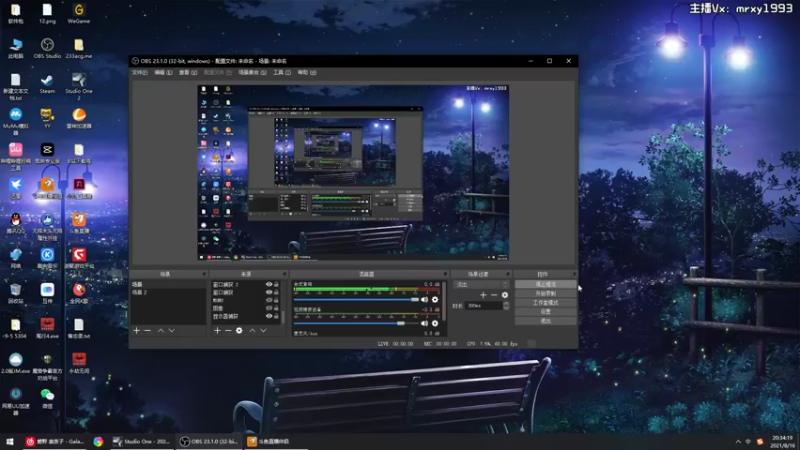Open Steam desktop shortcut
800x450 pixels.
47,84
